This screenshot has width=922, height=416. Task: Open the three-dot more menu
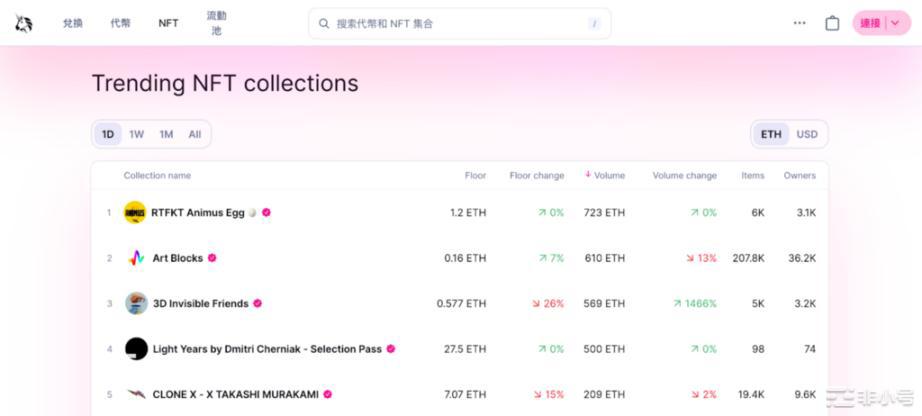(x=799, y=23)
